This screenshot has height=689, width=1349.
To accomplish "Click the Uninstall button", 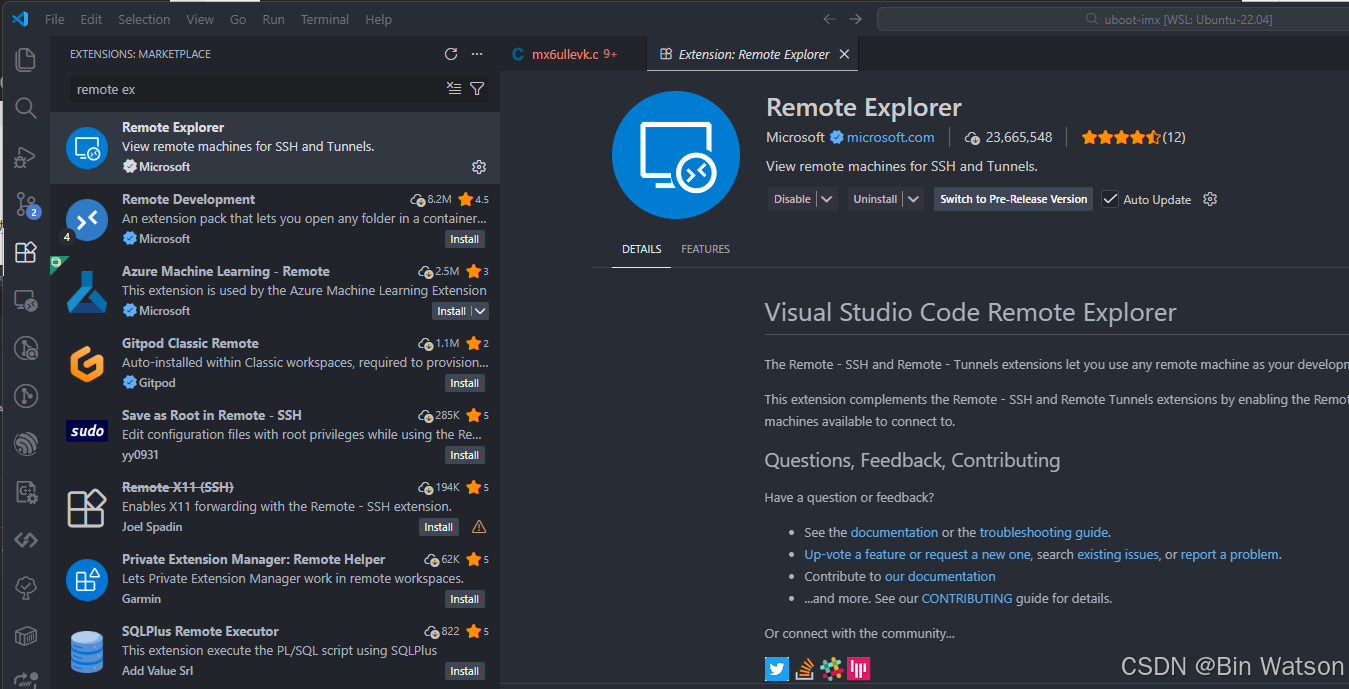I will pos(875,199).
